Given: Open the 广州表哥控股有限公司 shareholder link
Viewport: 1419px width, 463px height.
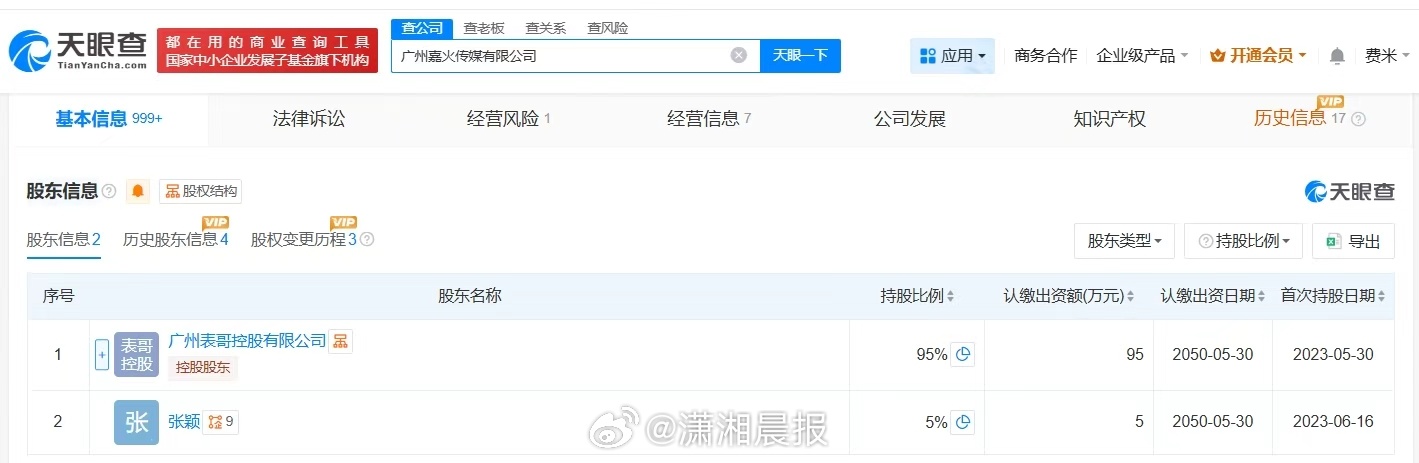Looking at the screenshot, I should click(247, 341).
